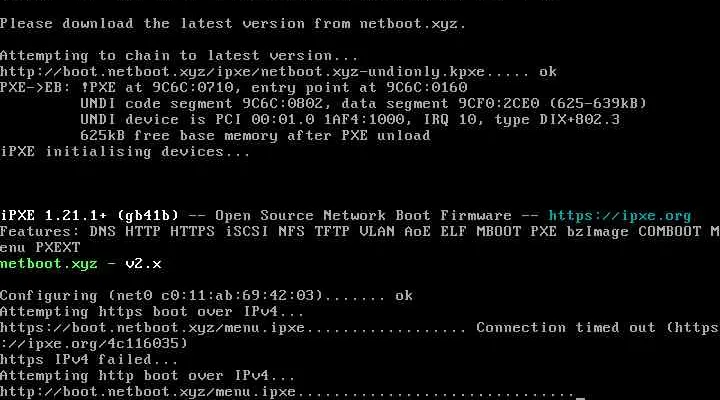Click the cyan https://ipxe.org link
This screenshot has height=400, width=720.
620,215
